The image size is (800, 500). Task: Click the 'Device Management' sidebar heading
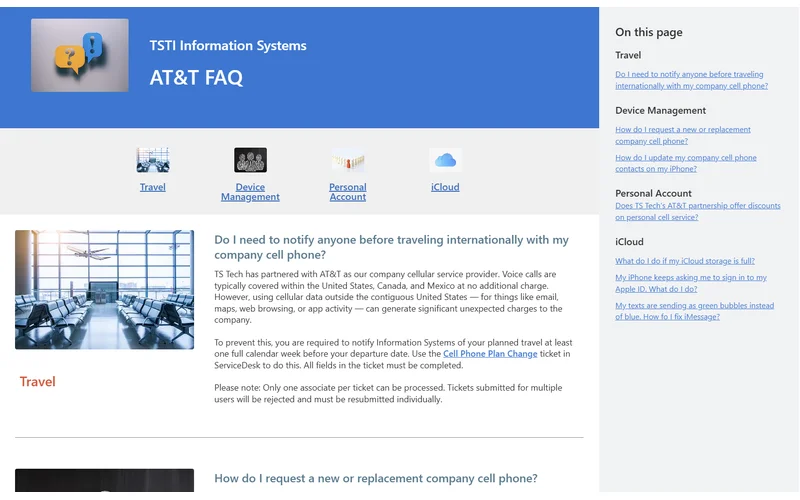point(660,110)
